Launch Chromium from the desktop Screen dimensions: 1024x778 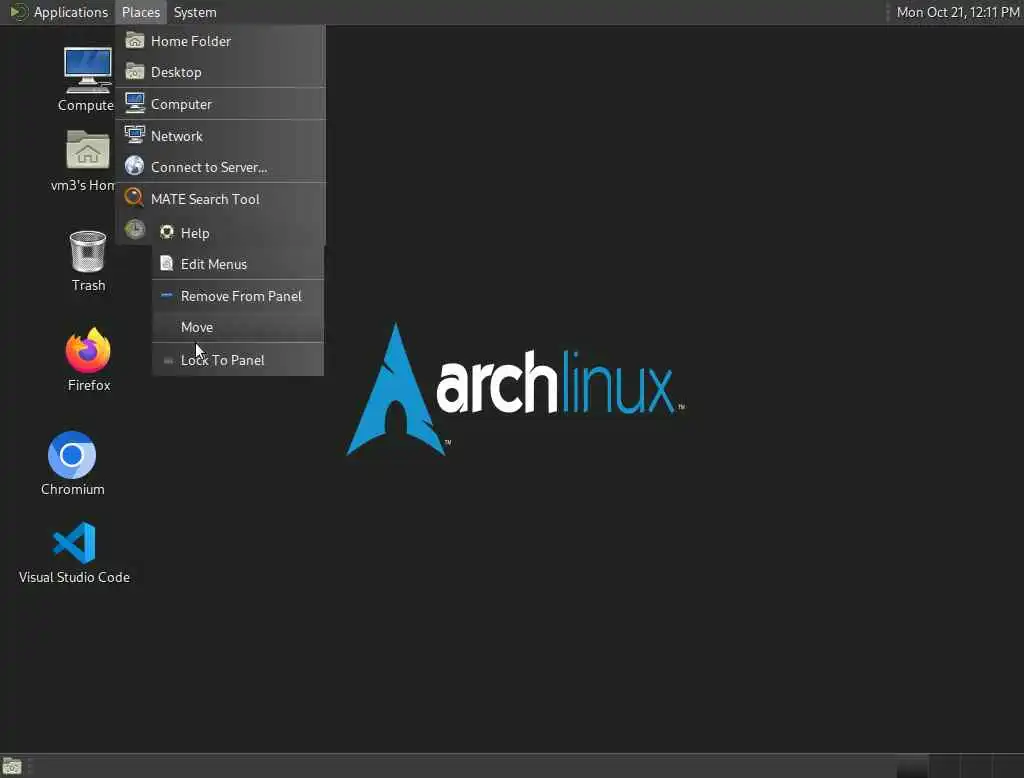(72, 455)
